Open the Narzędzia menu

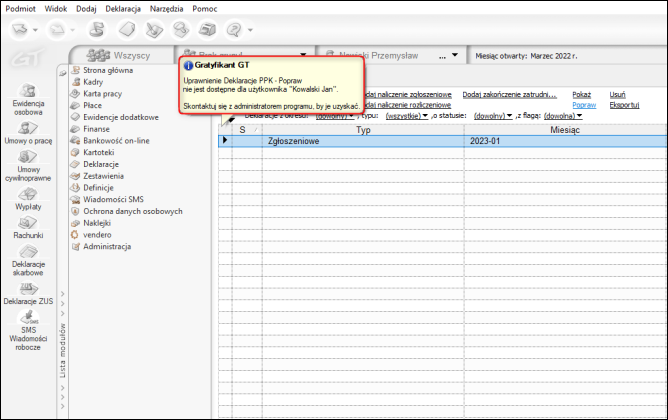(x=167, y=9)
